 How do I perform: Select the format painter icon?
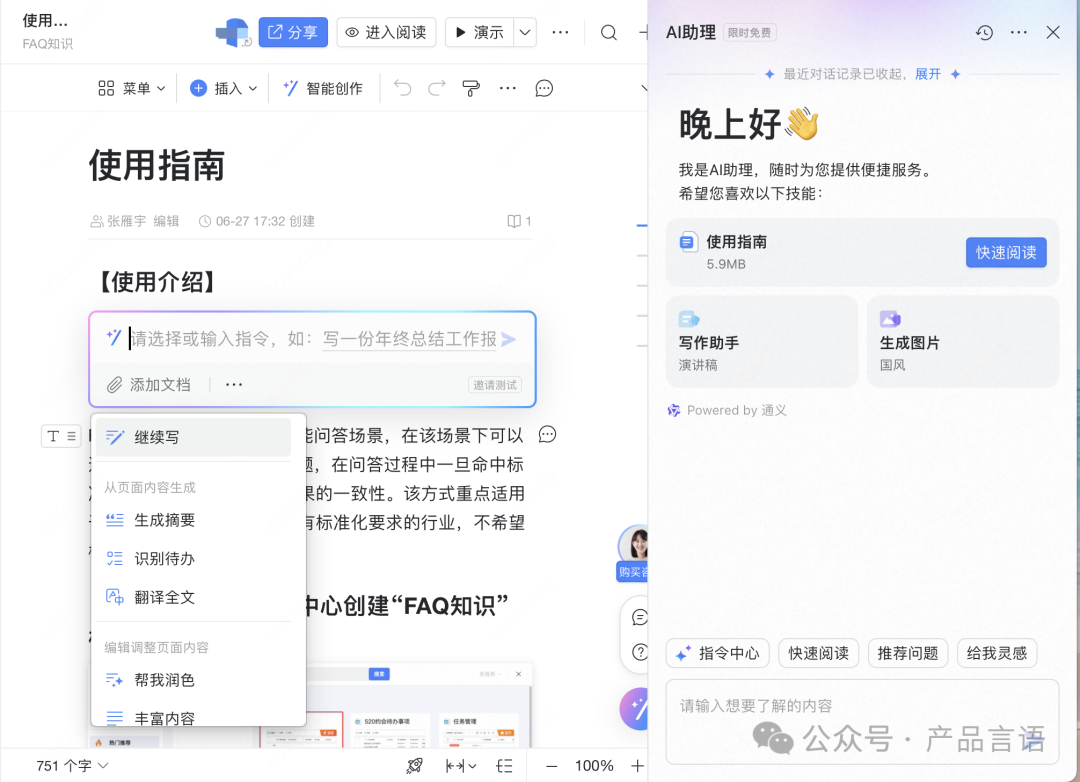click(x=471, y=88)
